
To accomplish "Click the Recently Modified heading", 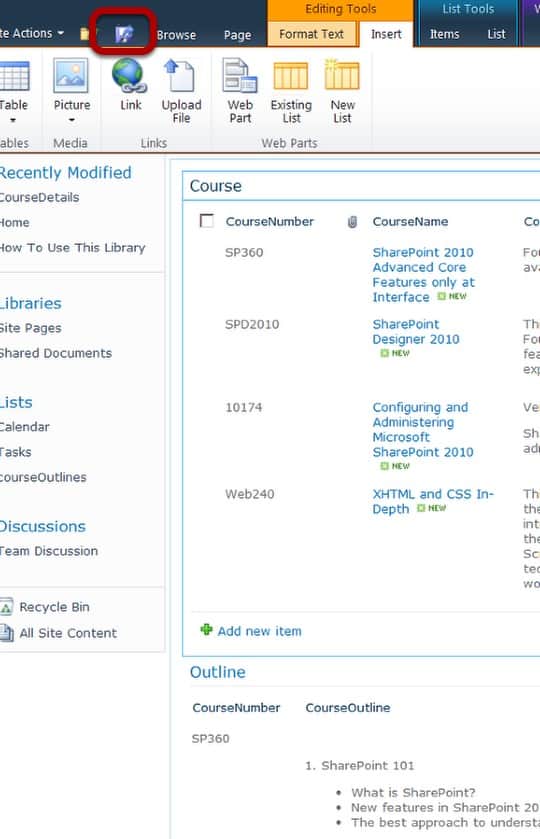I will point(65,173).
